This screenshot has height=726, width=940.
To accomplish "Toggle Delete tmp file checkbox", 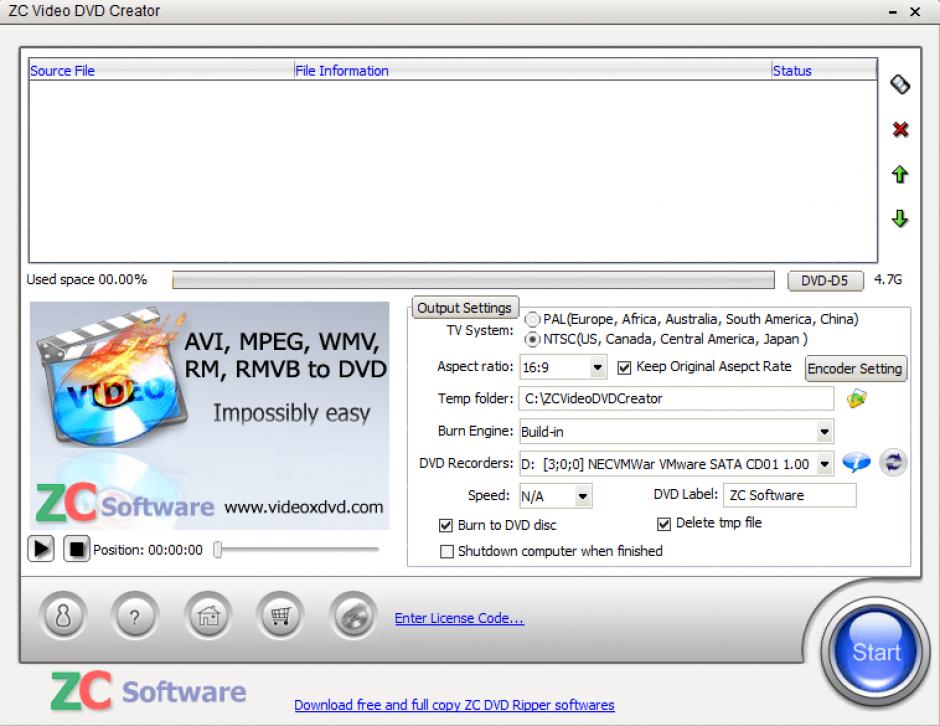I will (664, 524).
